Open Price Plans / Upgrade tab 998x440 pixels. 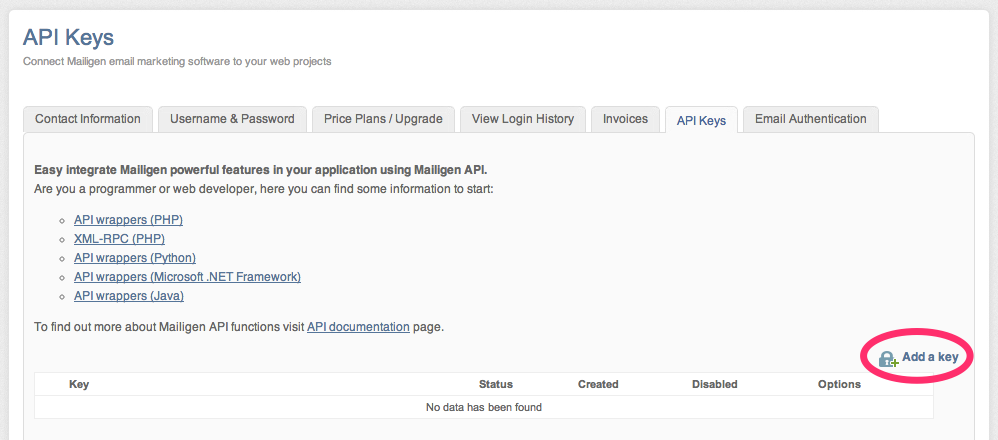[x=383, y=119]
